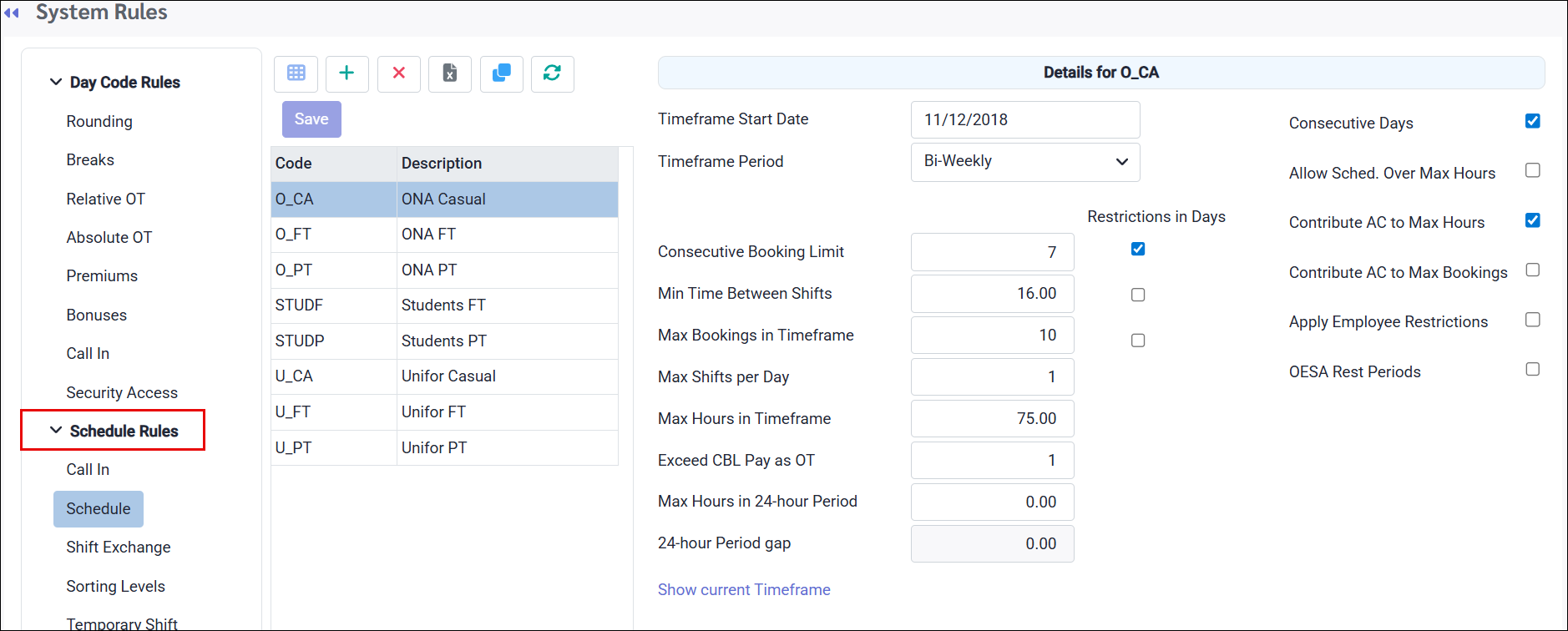Screen dimensions: 1568x631
Task: Refresh the rule list
Action: coord(552,73)
